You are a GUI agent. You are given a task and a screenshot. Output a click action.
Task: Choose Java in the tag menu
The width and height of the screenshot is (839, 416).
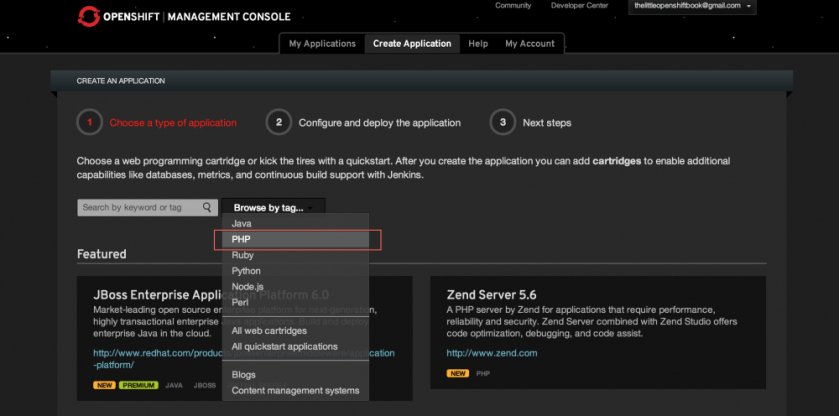coord(242,223)
